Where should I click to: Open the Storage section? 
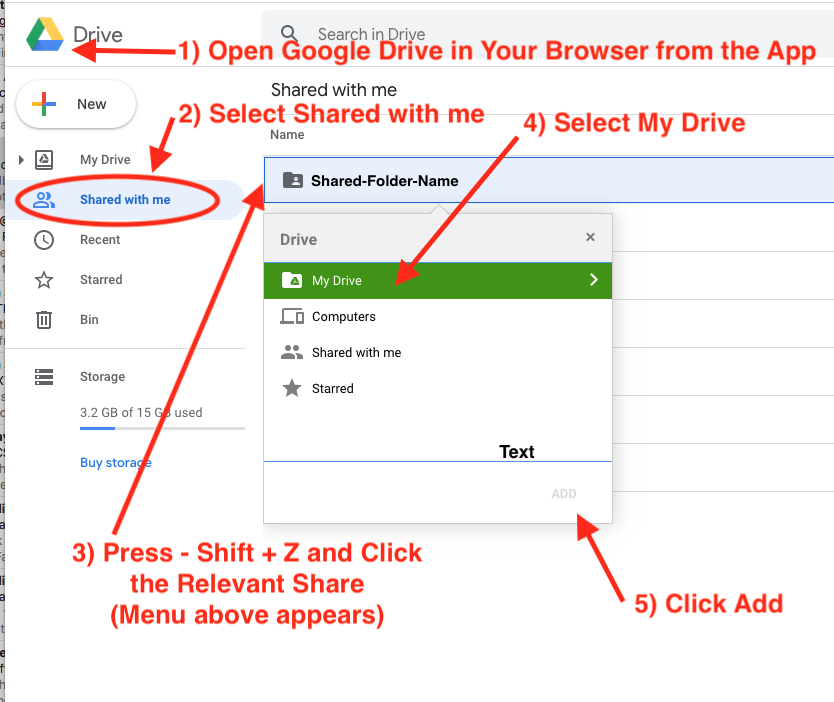[x=103, y=377]
